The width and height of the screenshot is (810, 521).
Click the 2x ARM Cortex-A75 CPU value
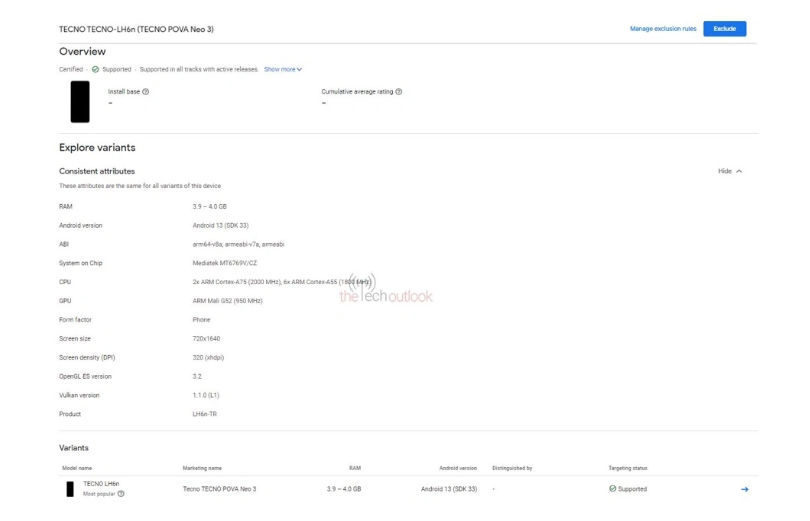point(282,282)
